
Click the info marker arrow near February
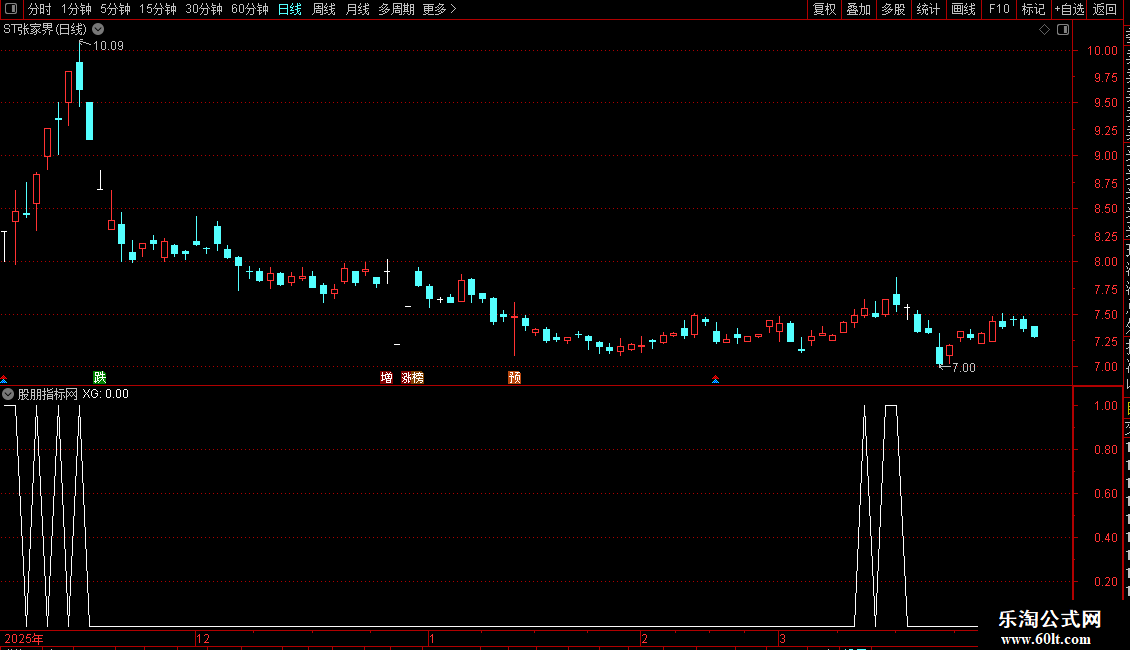[716, 379]
